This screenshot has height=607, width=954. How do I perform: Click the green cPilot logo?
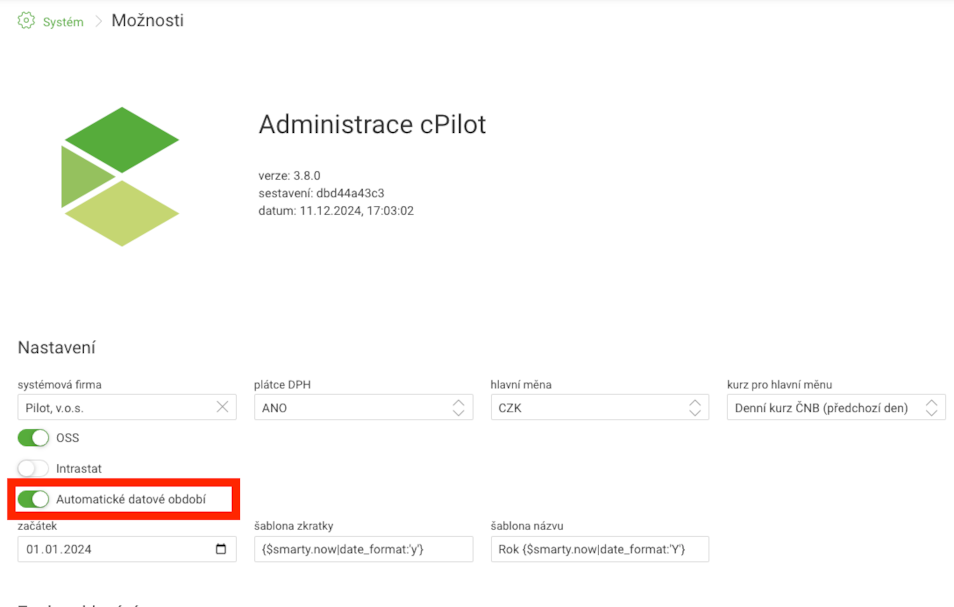point(120,177)
